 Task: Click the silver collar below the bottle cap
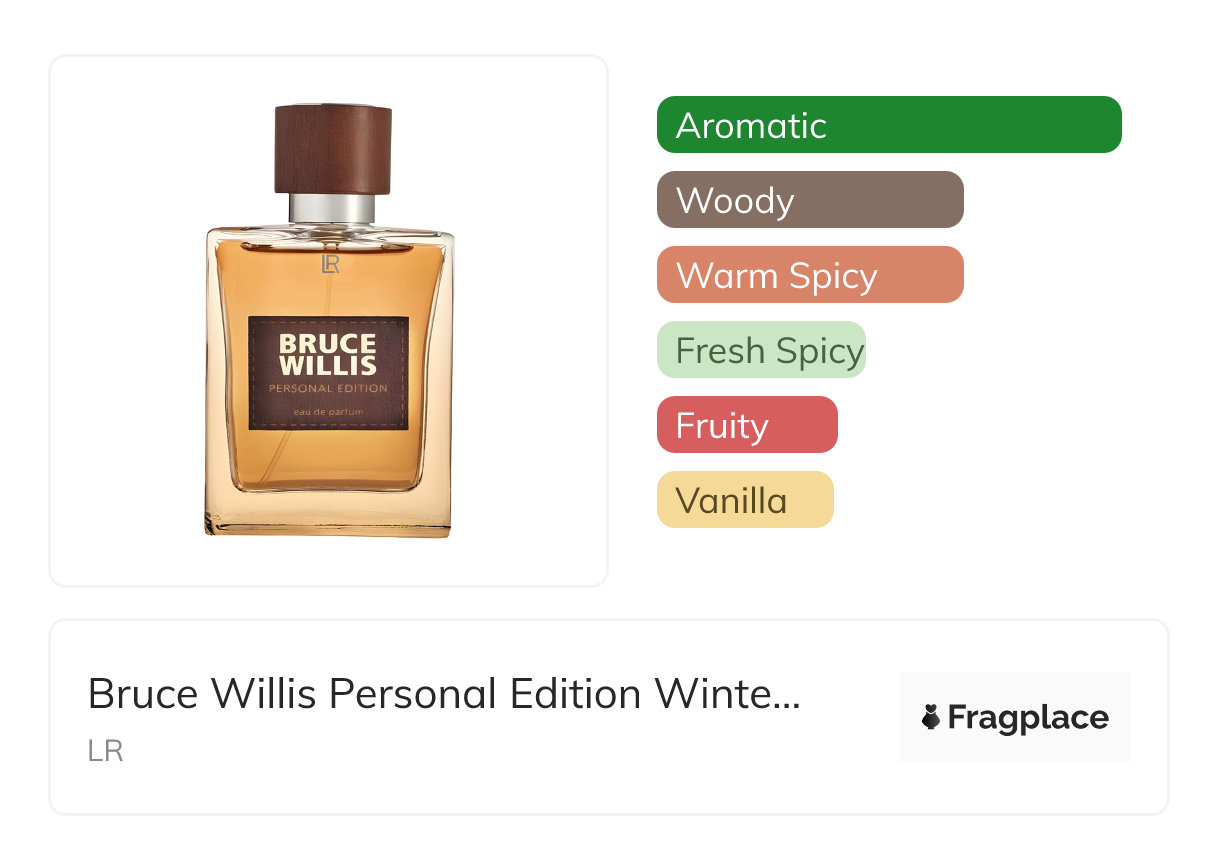tap(332, 208)
